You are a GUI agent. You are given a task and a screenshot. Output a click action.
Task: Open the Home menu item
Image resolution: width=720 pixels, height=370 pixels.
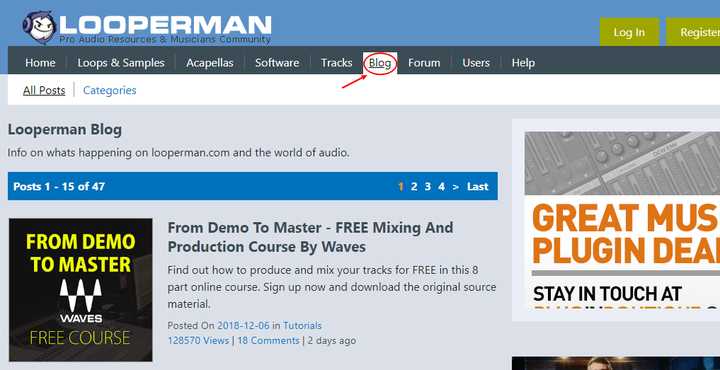(40, 62)
